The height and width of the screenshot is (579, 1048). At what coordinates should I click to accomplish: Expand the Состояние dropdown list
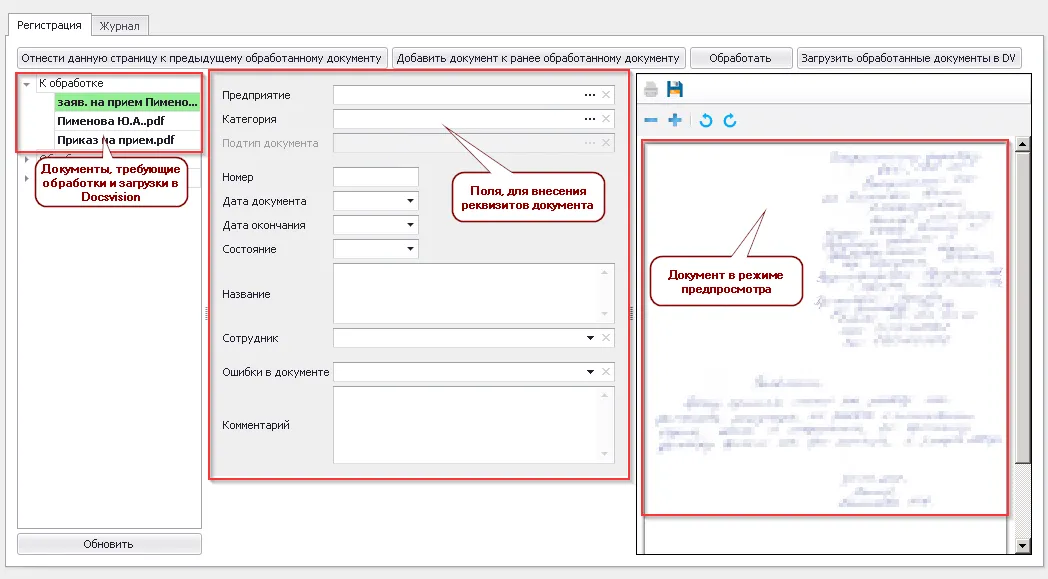[x=410, y=249]
